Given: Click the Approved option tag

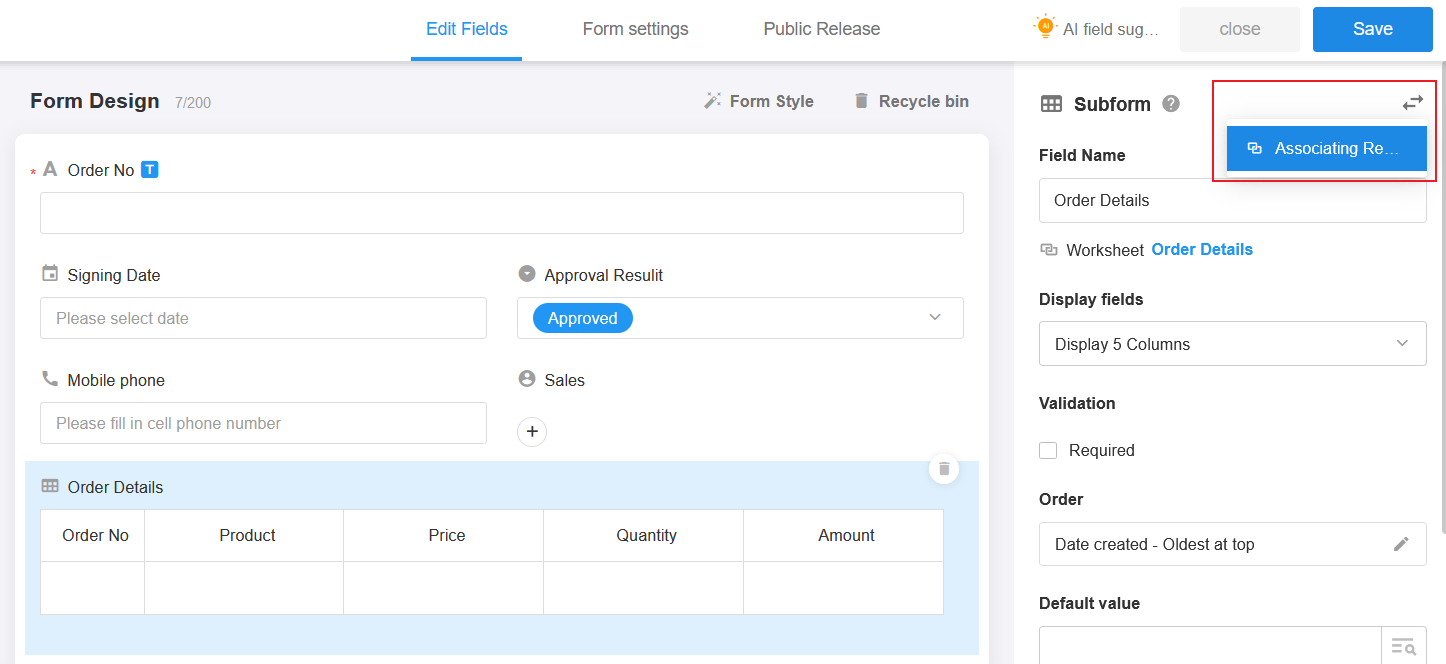Looking at the screenshot, I should pos(583,318).
